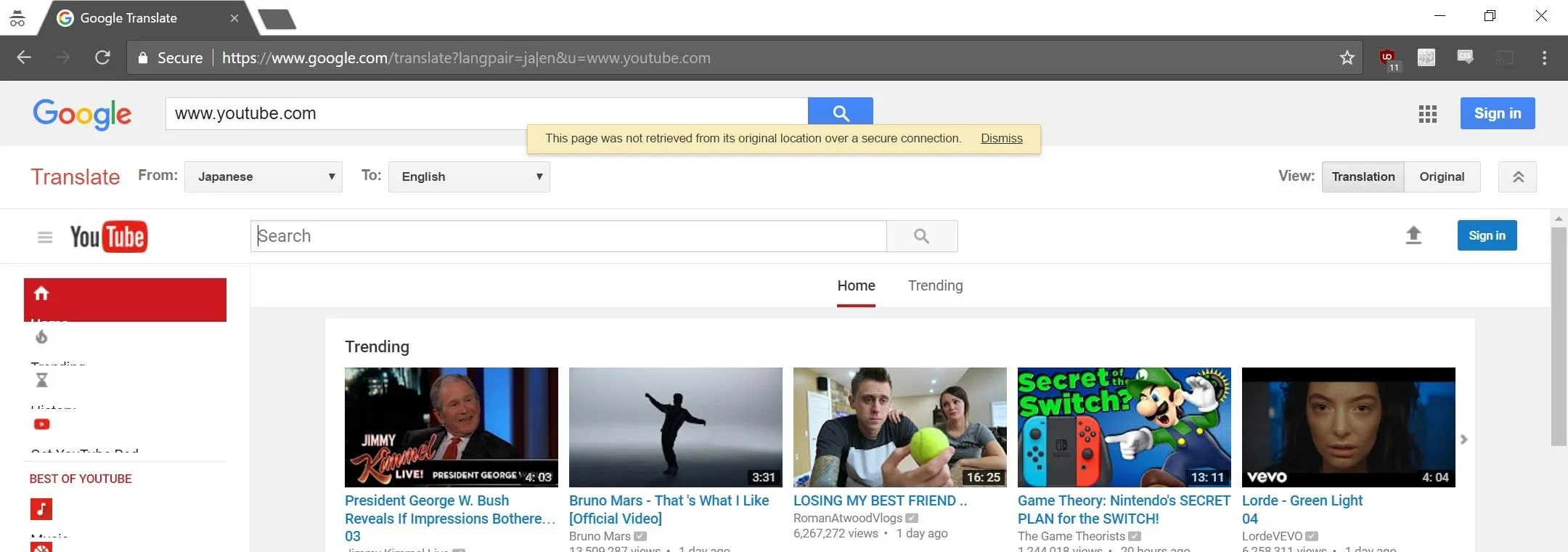Select the YouTube Home tab

coord(856,285)
